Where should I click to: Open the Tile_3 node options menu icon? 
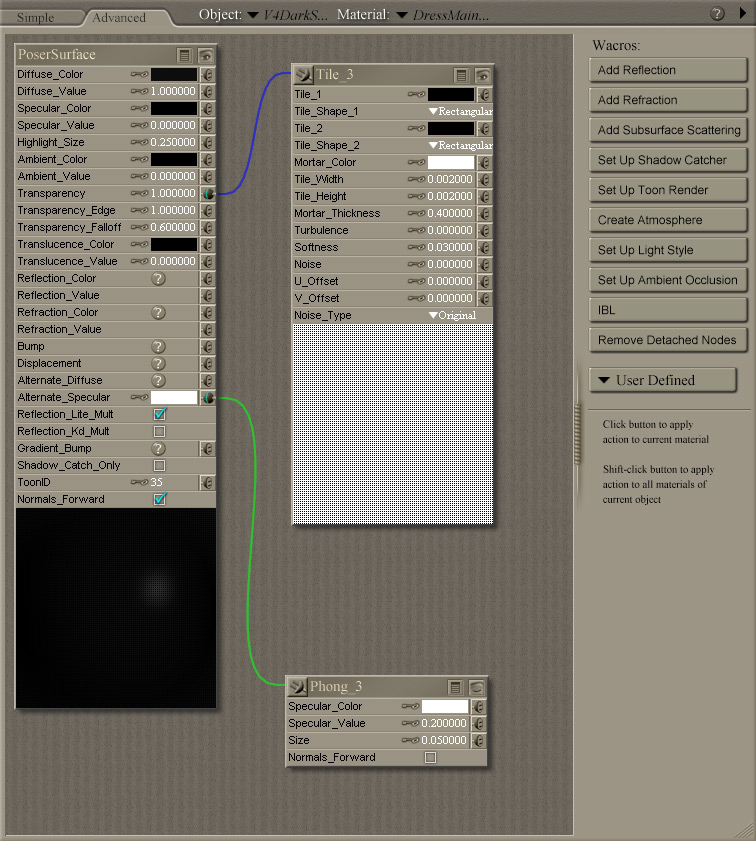(461, 75)
